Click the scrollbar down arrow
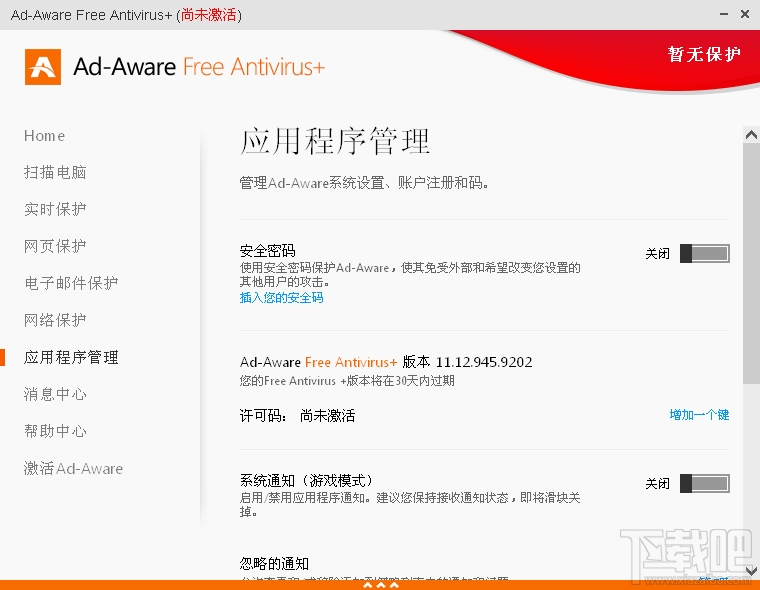The width and height of the screenshot is (760, 590). coord(751,570)
